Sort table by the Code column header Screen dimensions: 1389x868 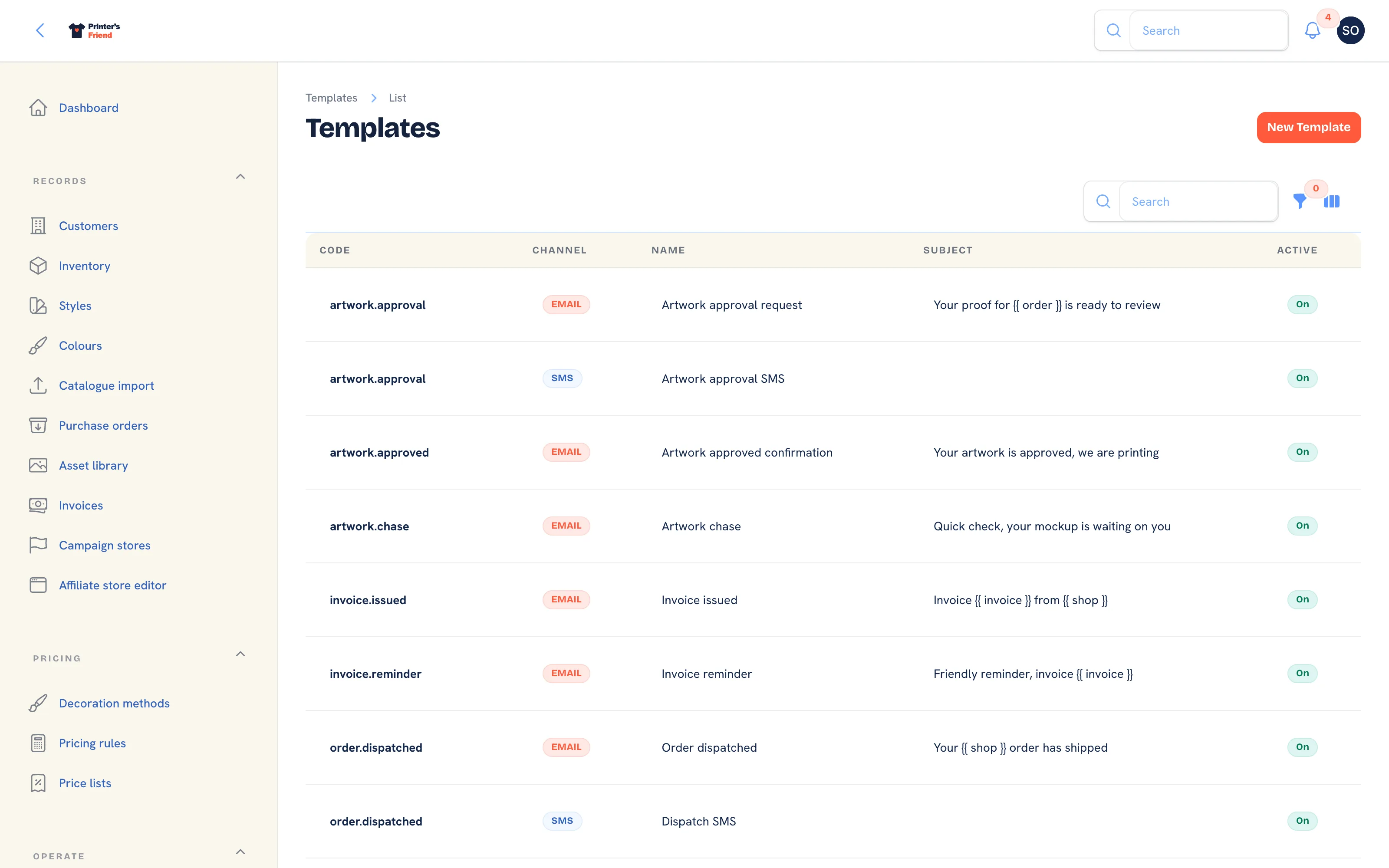click(335, 250)
